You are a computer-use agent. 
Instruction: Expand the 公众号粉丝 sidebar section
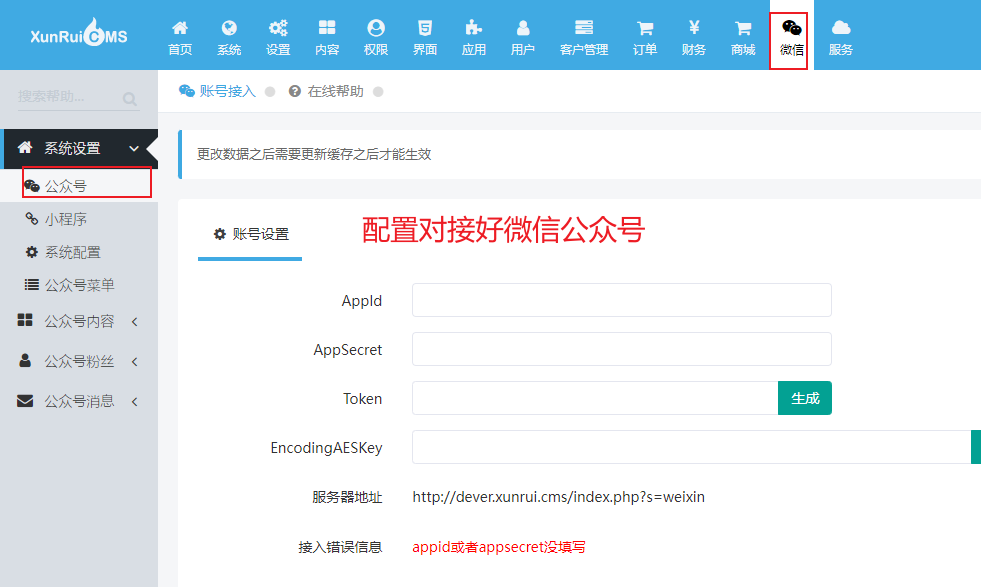79,361
